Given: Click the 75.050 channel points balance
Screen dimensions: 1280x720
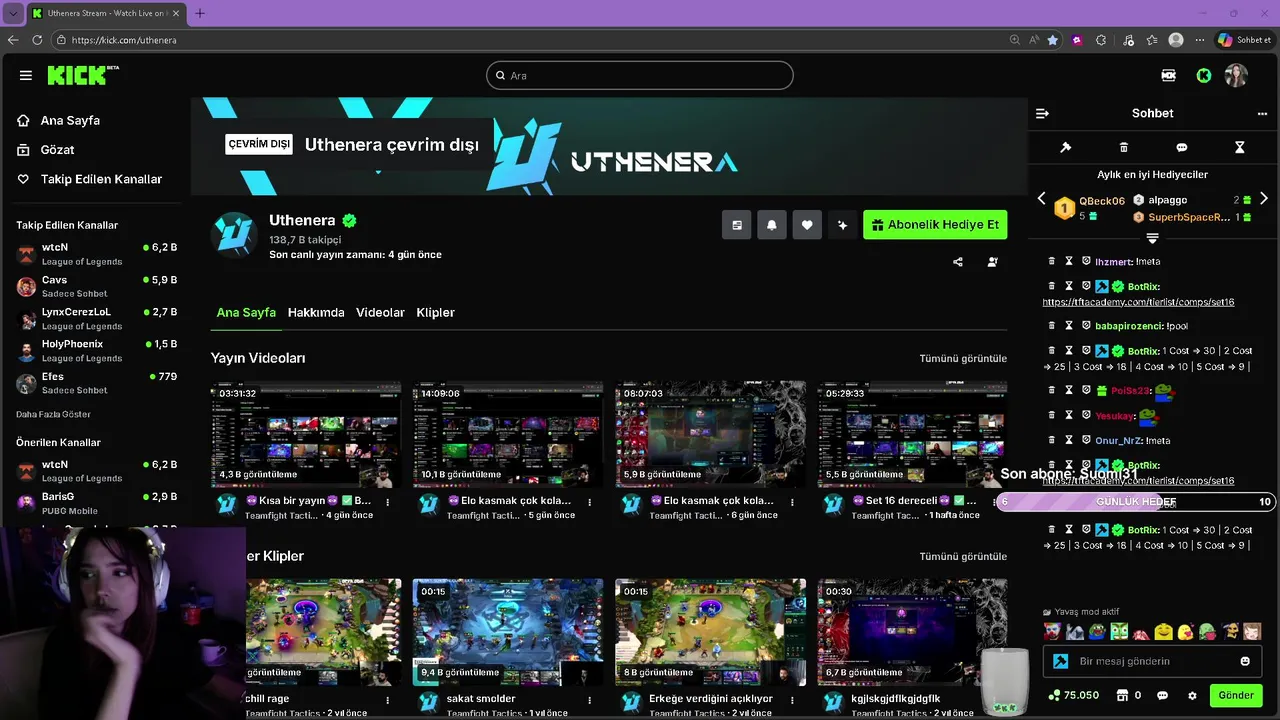Looking at the screenshot, I should 1074,695.
